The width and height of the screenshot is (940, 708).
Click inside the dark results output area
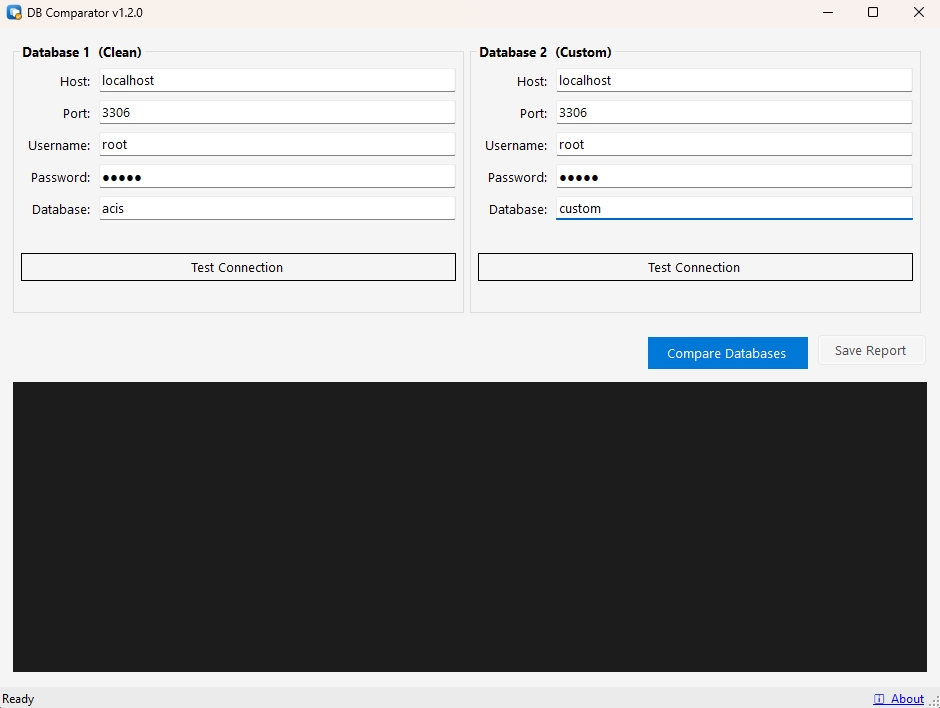tap(469, 526)
